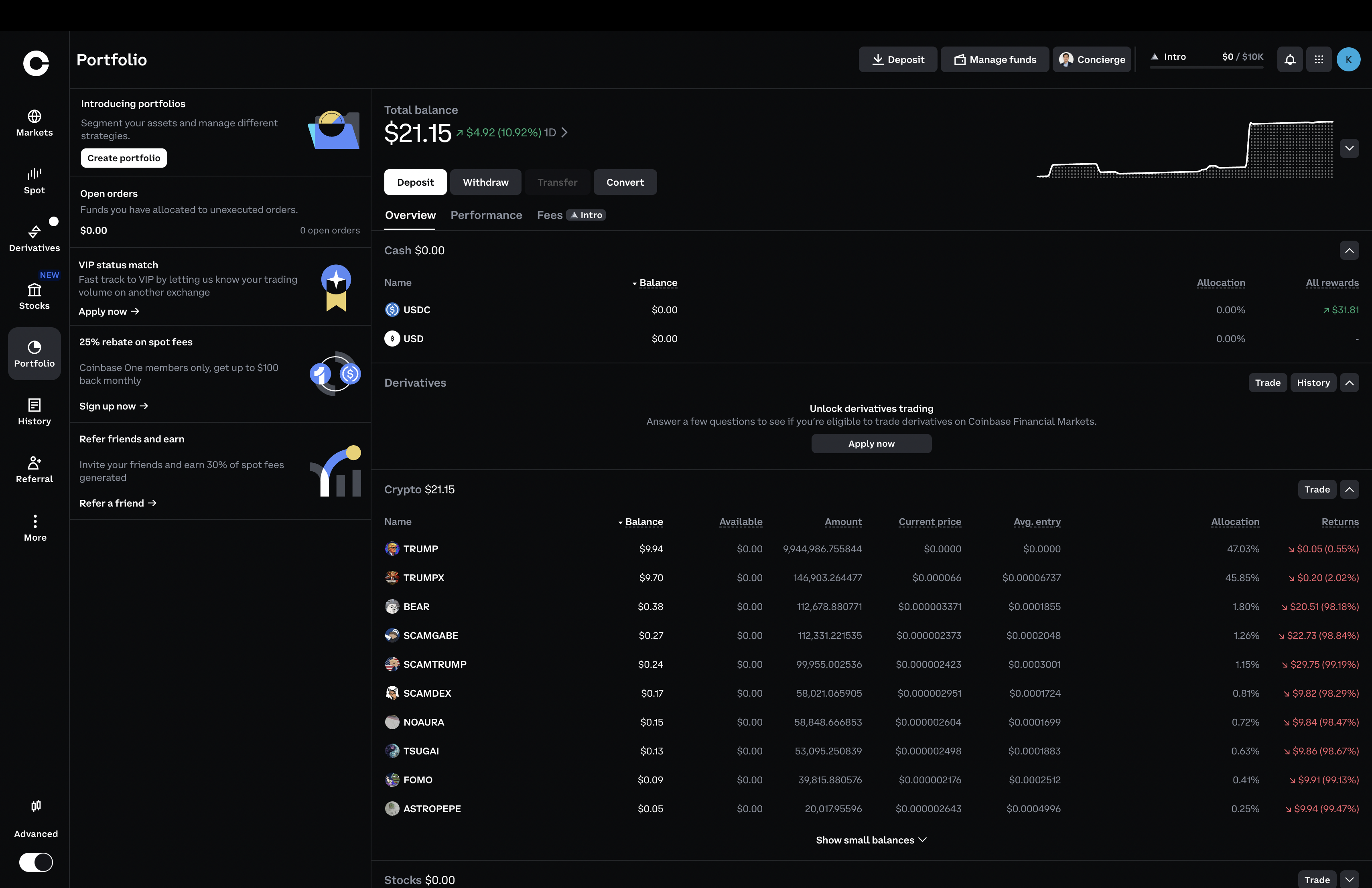1372x888 pixels.
Task: Open the K profile avatar
Action: point(1348,59)
